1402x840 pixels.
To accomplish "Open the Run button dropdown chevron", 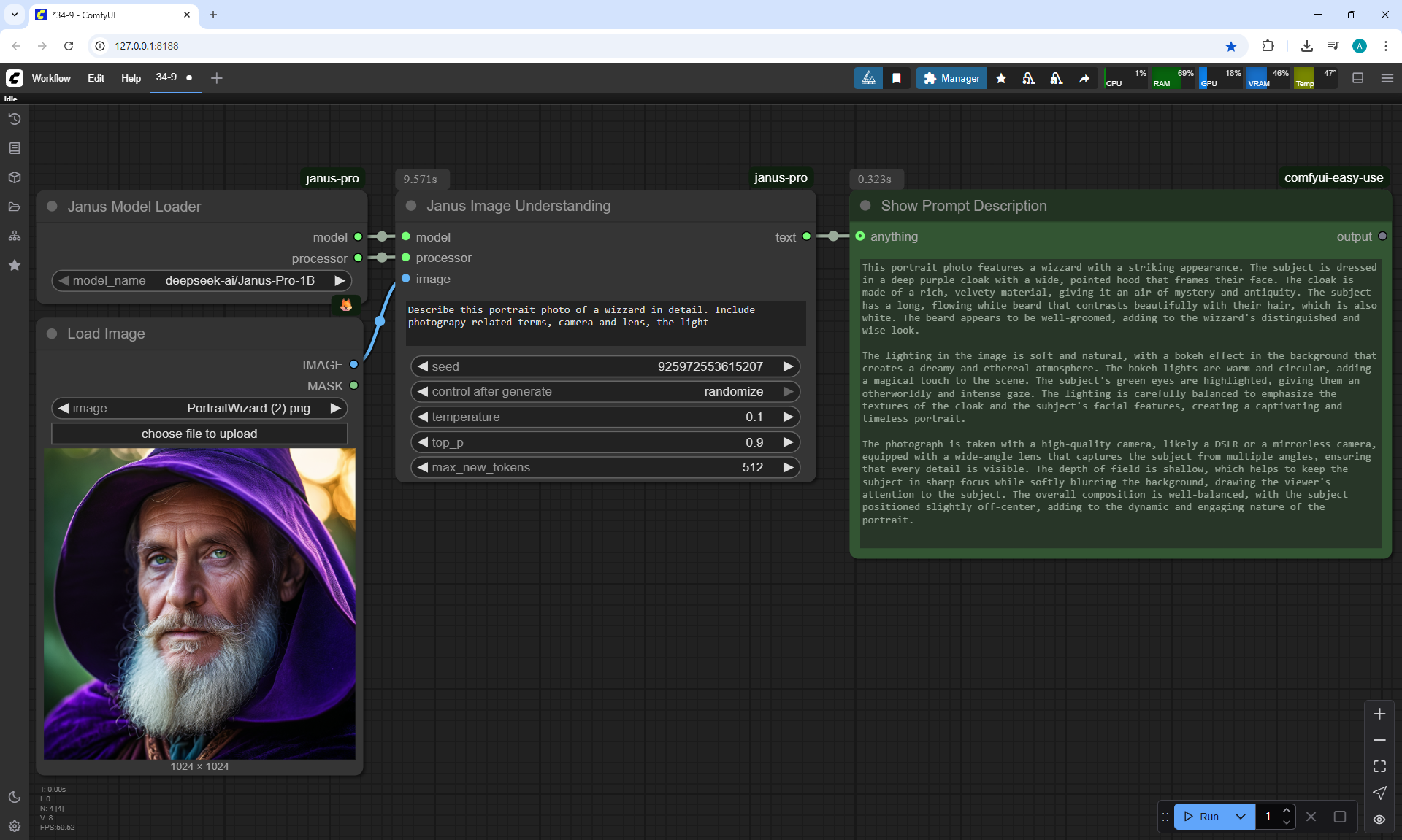I will [x=1241, y=817].
